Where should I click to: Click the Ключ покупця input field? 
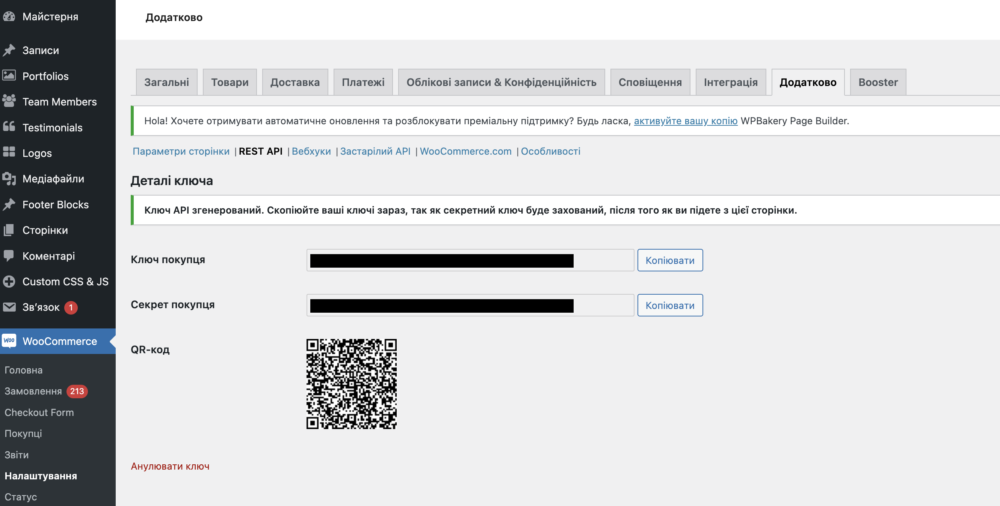point(471,260)
